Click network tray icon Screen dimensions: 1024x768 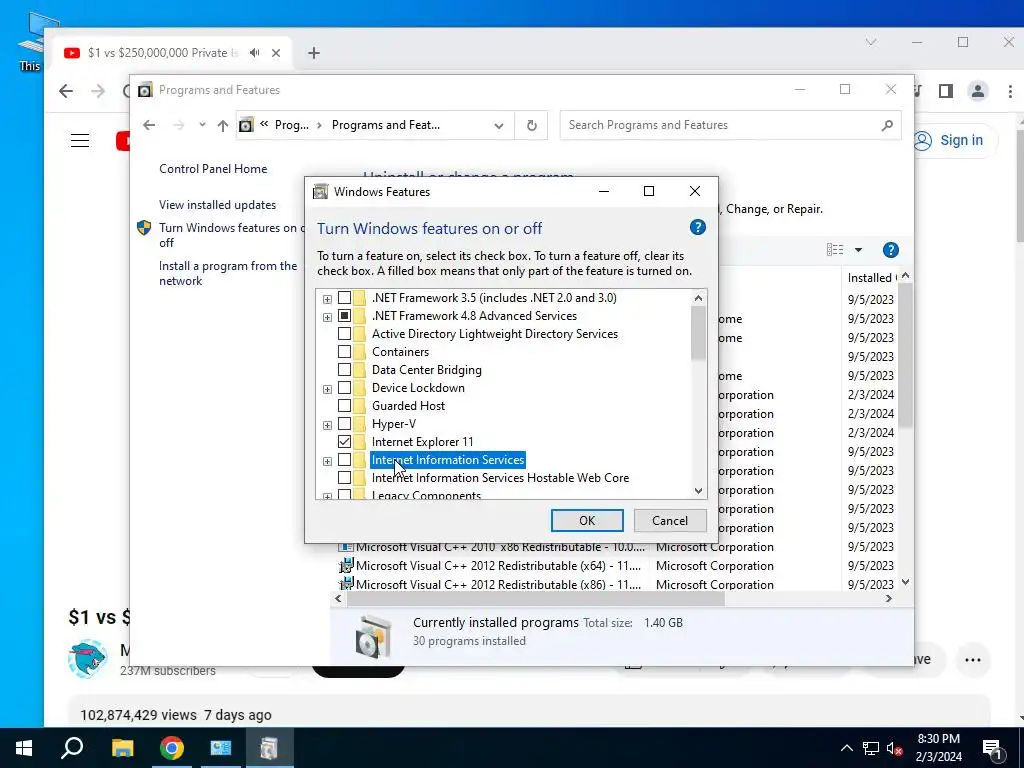click(x=871, y=748)
